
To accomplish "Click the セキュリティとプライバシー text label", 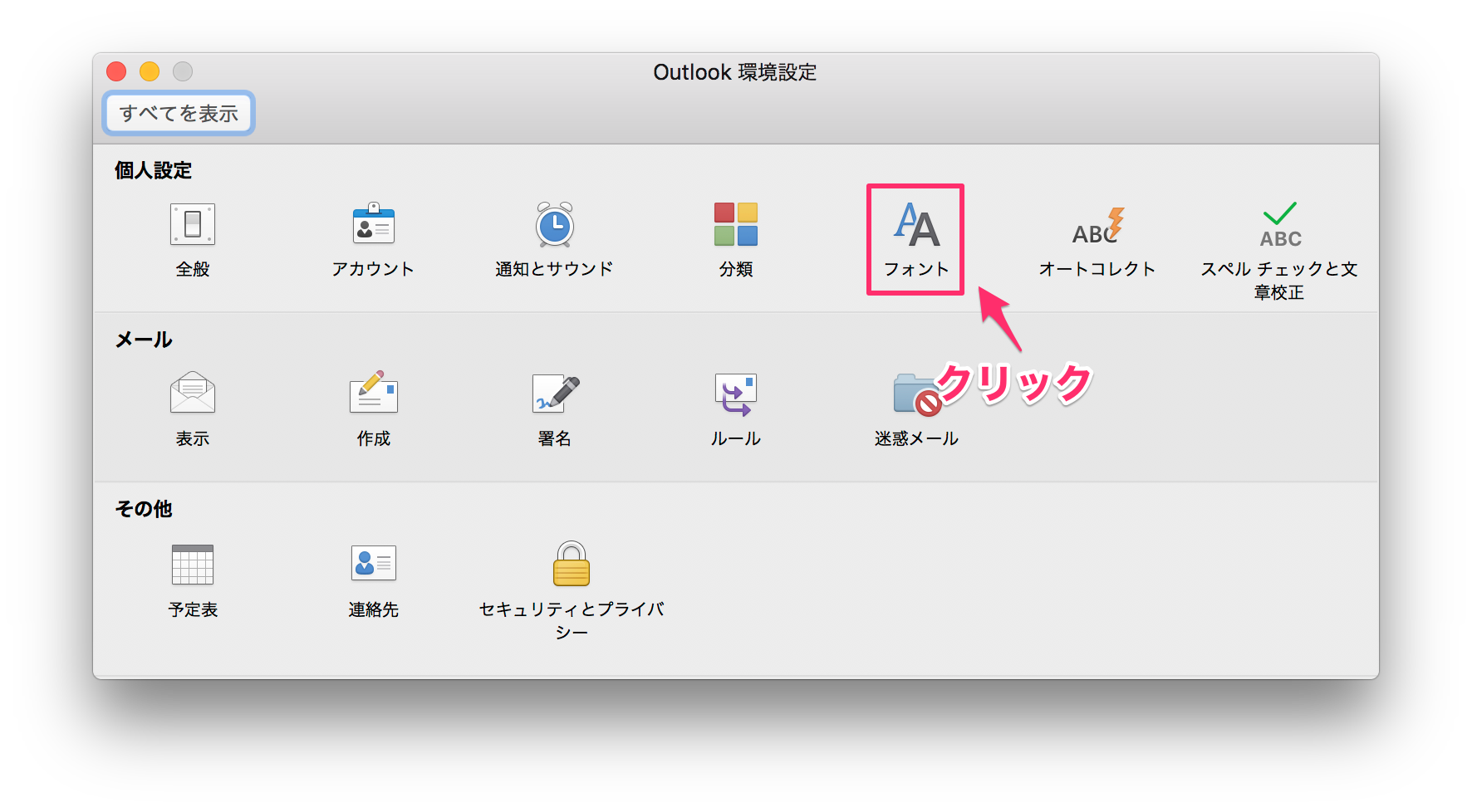I will coord(572,621).
